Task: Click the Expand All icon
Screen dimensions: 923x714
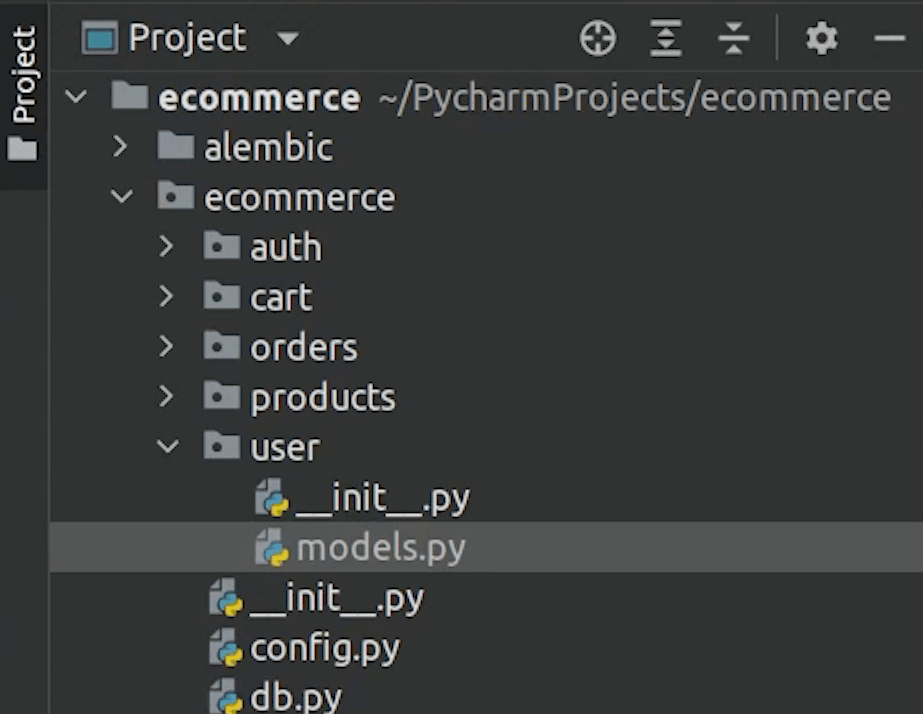Action: (x=665, y=39)
